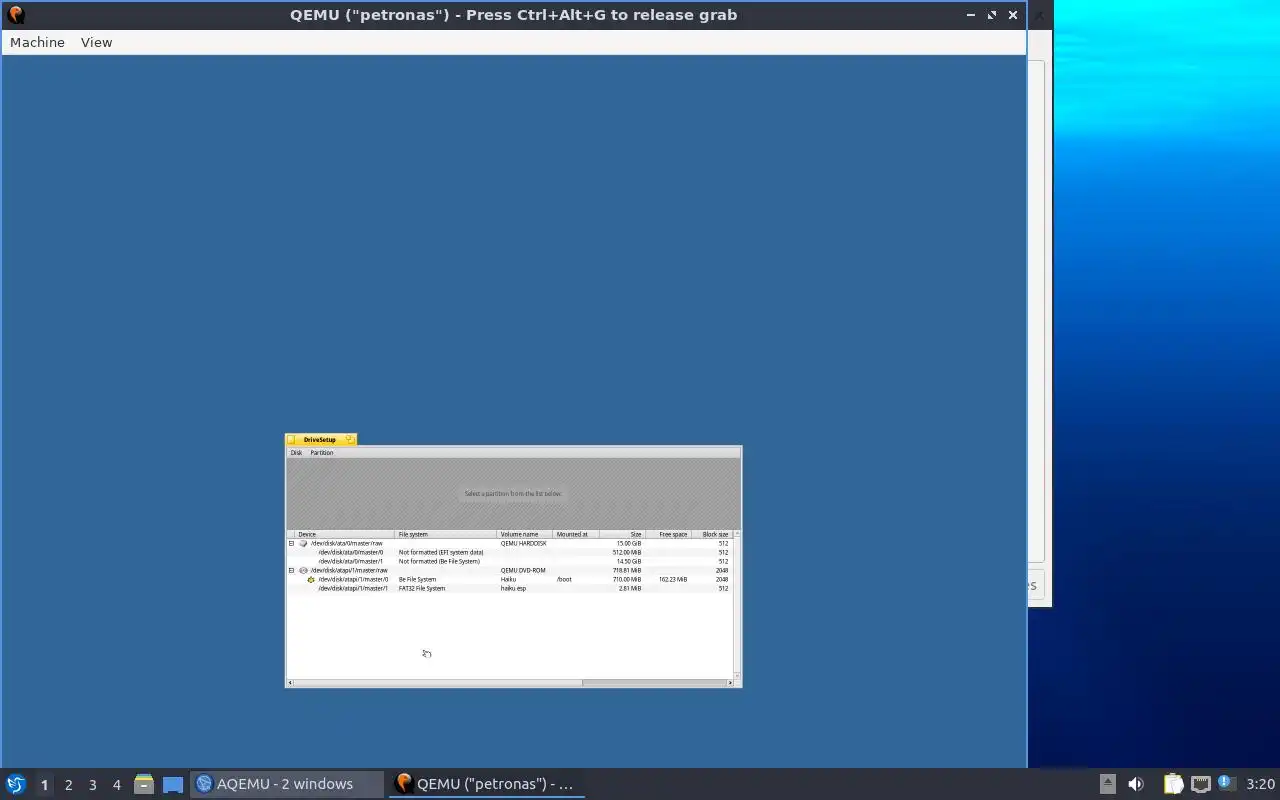Image resolution: width=1280 pixels, height=800 pixels.
Task: Click the clock showing 3:20
Action: 1260,784
